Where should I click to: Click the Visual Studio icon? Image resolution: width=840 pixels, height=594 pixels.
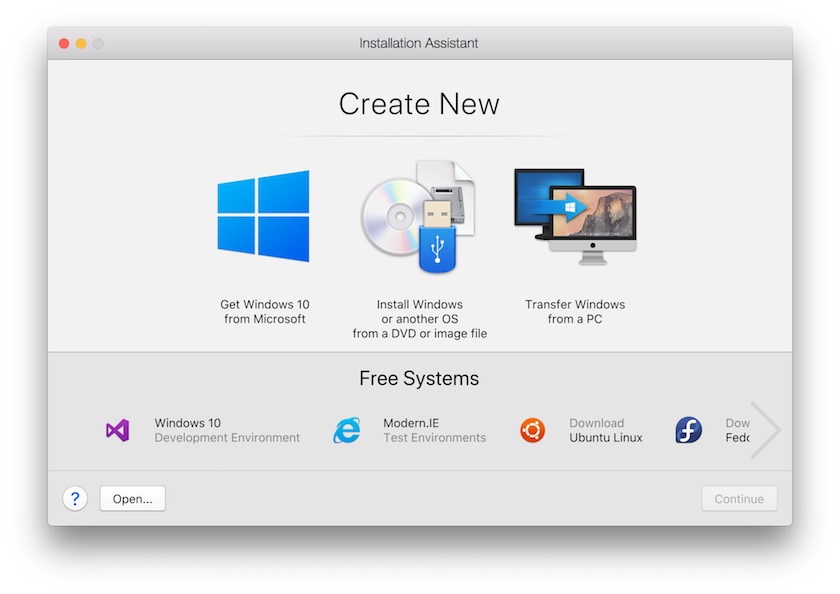point(117,430)
